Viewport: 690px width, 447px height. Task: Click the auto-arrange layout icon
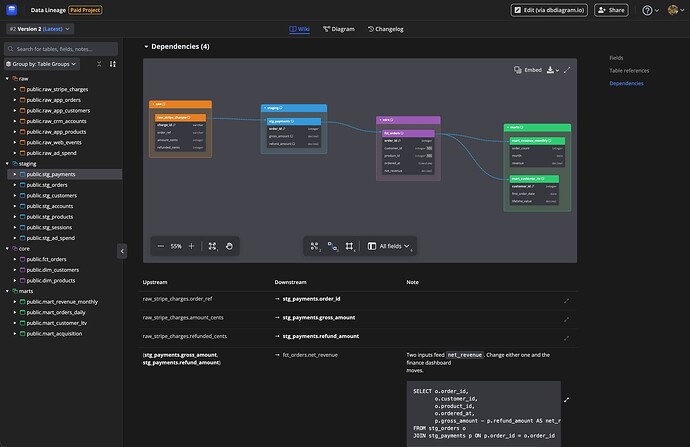(315, 246)
